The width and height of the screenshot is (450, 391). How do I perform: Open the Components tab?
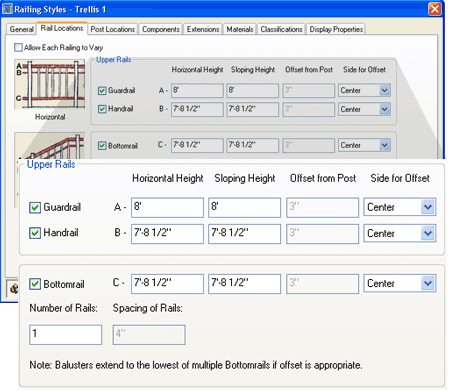(x=161, y=29)
